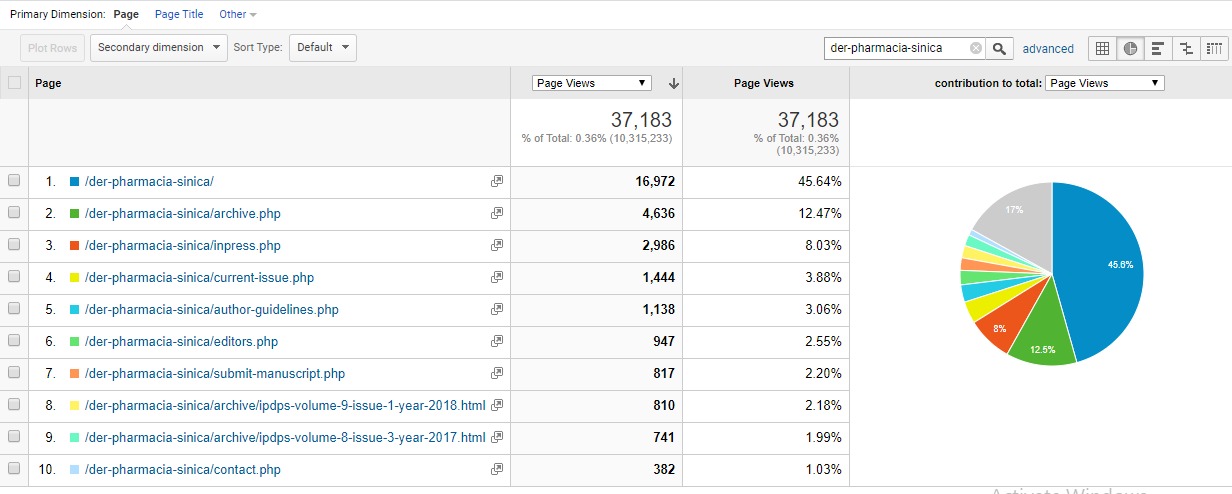Click the search magnifier button
This screenshot has height=494, width=1232.
(999, 48)
